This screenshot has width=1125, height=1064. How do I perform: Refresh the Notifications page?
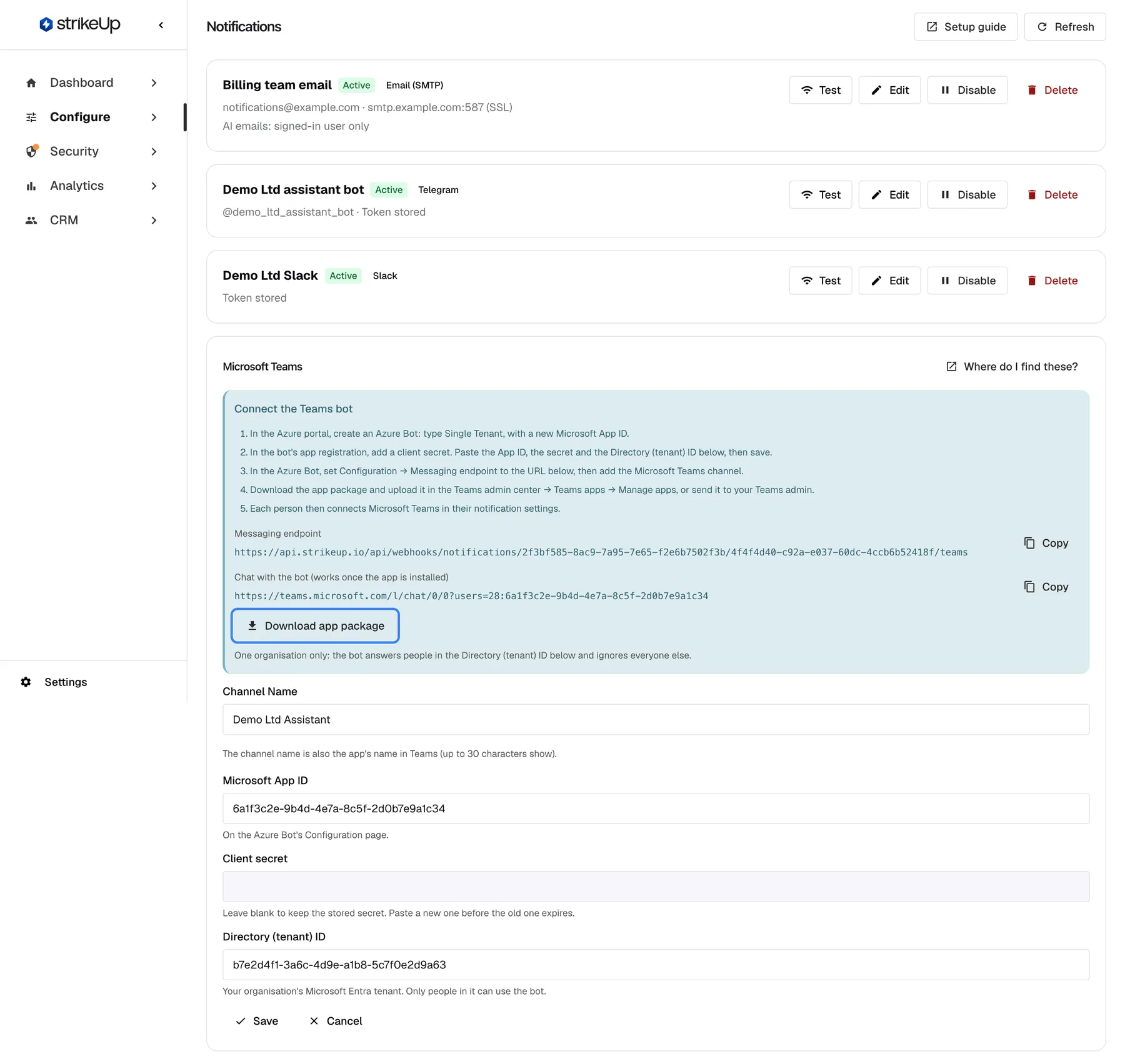[x=1065, y=27]
